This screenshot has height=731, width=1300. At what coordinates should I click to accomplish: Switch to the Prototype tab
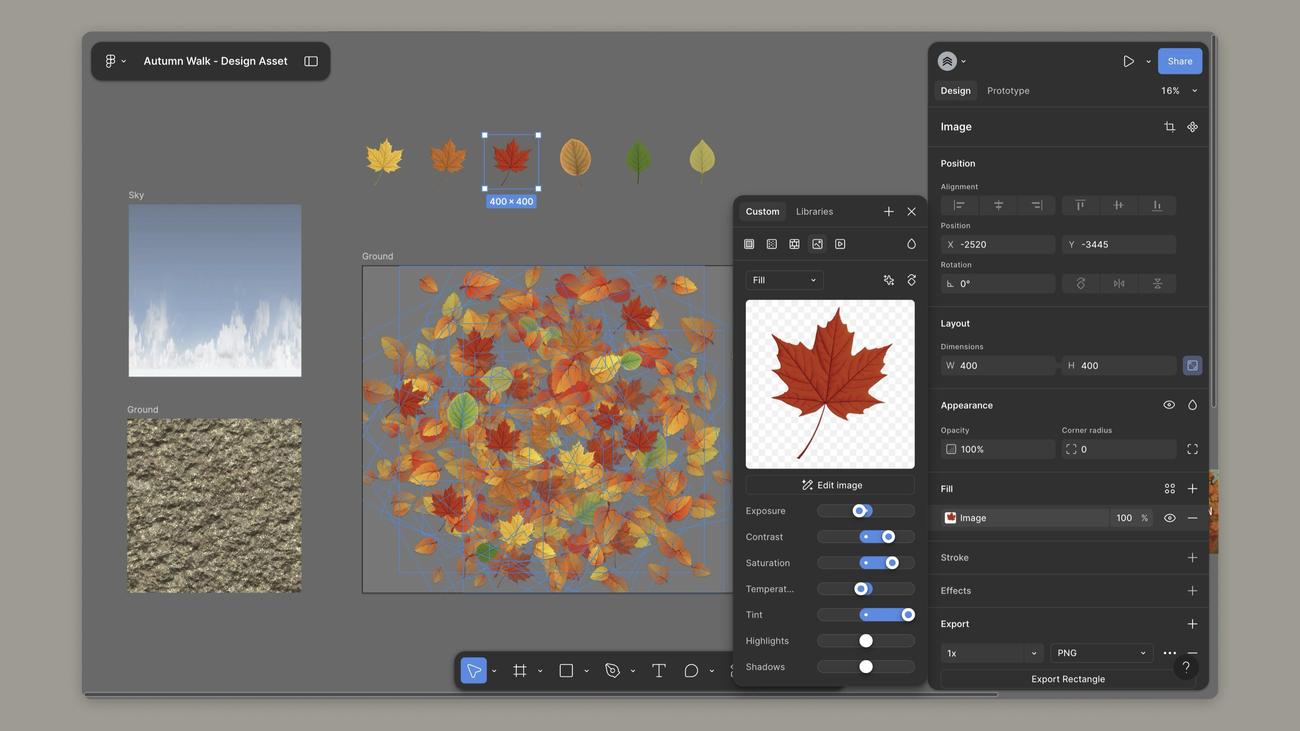[x=1008, y=91]
